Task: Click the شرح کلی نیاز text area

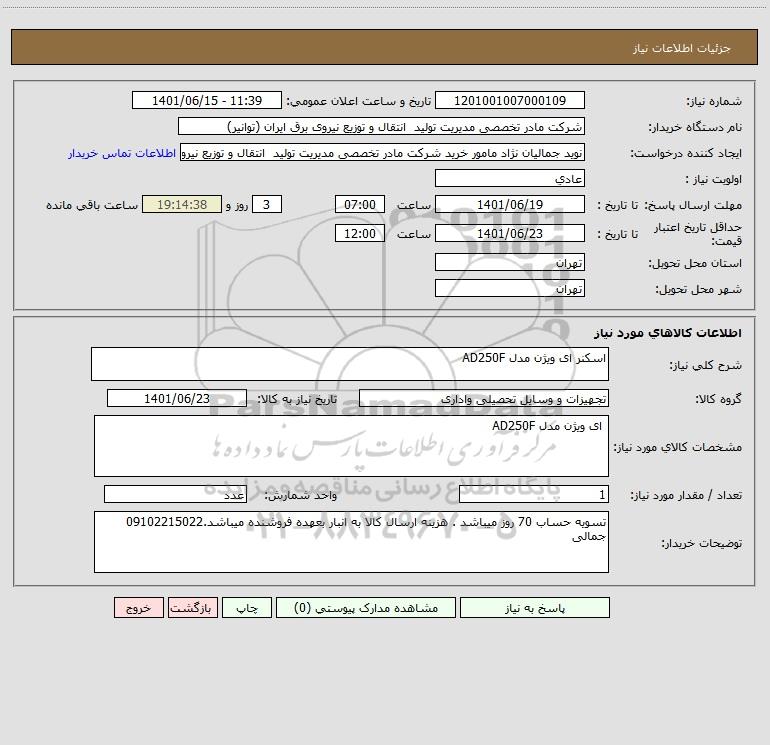Action: [x=350, y=364]
